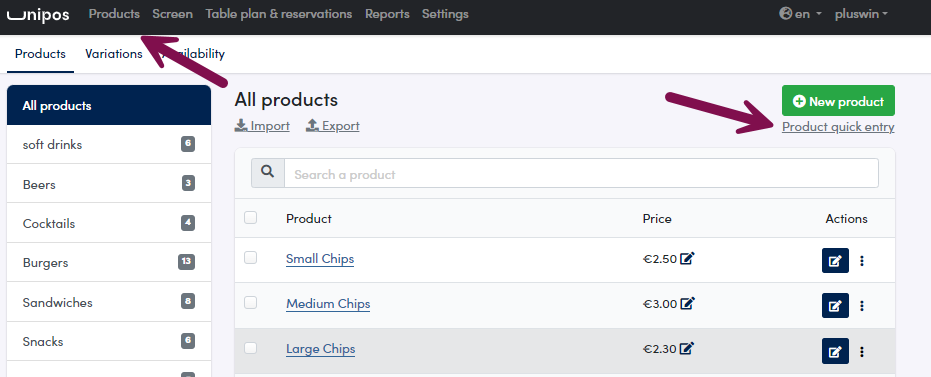Click the Search a product field
This screenshot has height=377, width=931.
[x=581, y=173]
